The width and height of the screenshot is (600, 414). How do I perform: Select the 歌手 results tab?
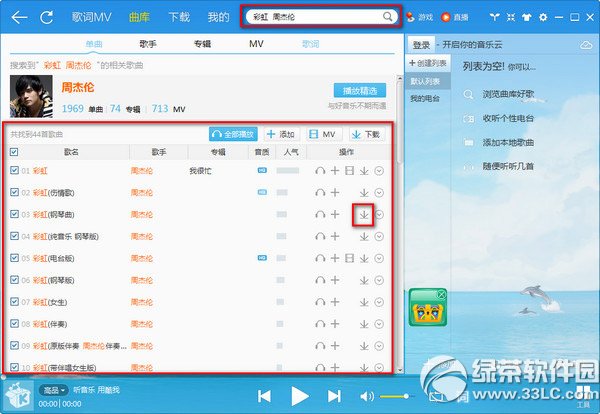pyautogui.click(x=148, y=44)
